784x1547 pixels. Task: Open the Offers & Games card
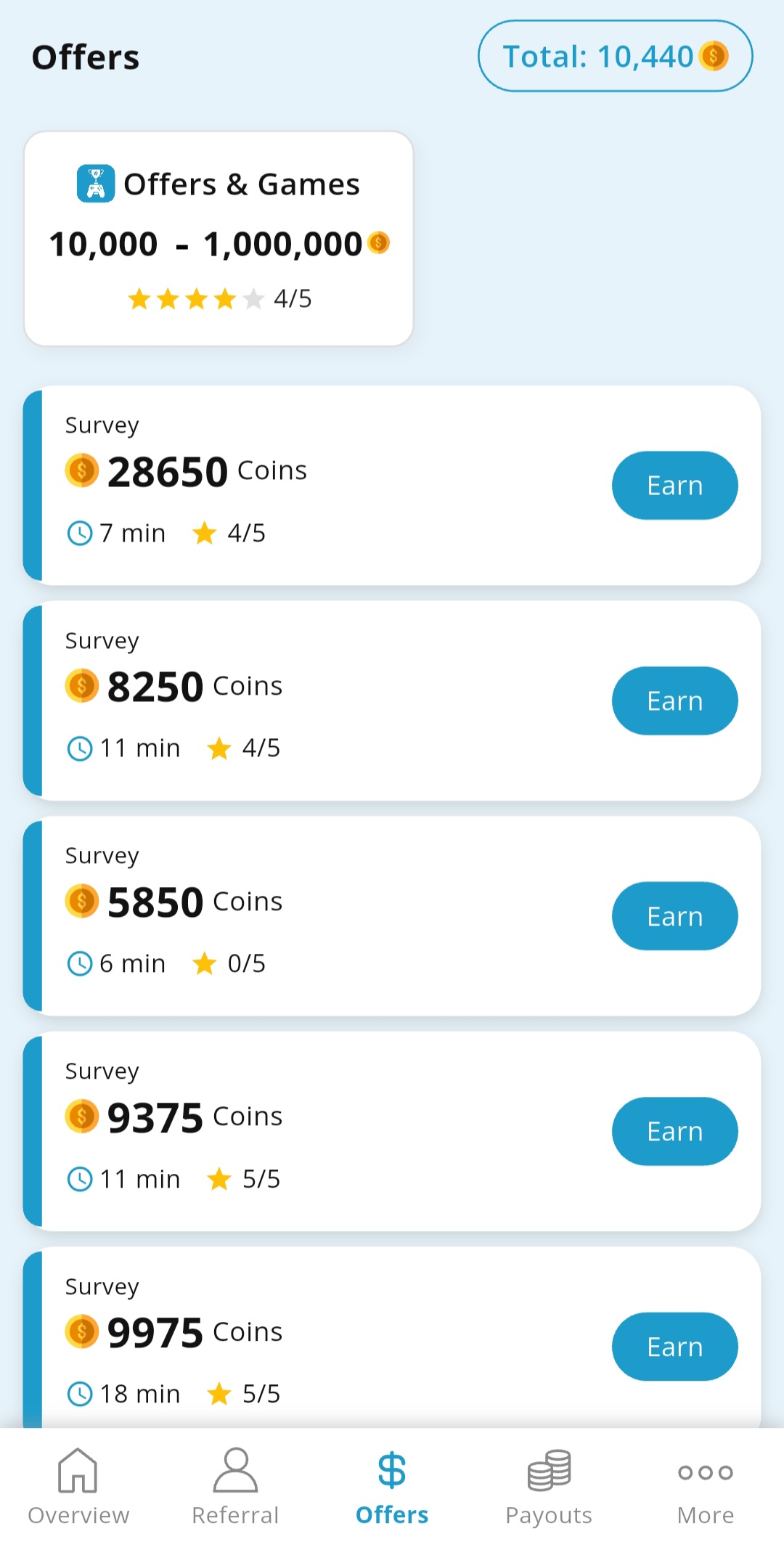(x=219, y=238)
